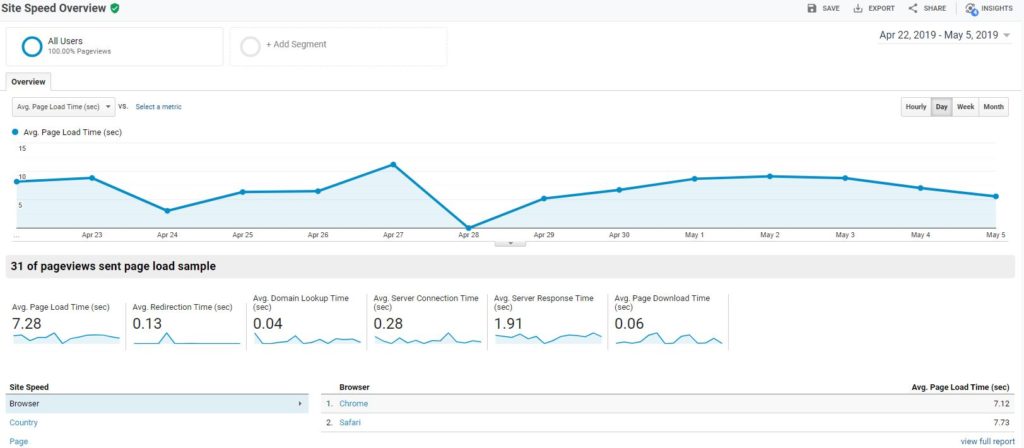Screen dimensions: 1024x448
Task: Click the Select a metric link
Action: [159, 106]
